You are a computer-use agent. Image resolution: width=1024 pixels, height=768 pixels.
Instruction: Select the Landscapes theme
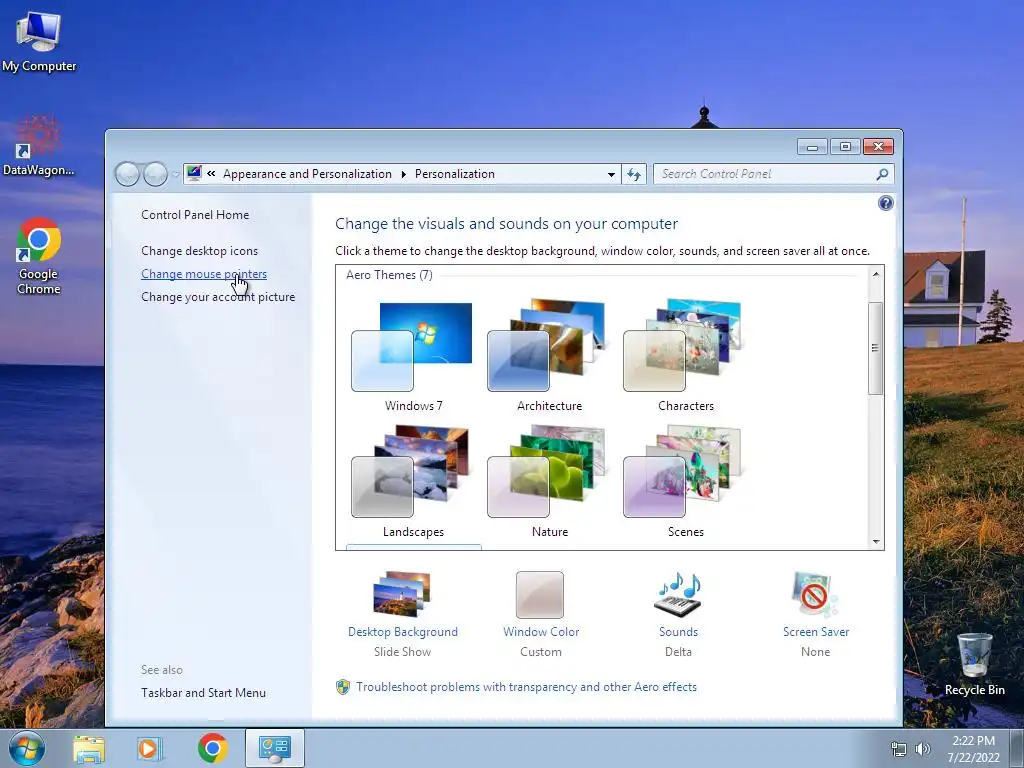pos(413,482)
